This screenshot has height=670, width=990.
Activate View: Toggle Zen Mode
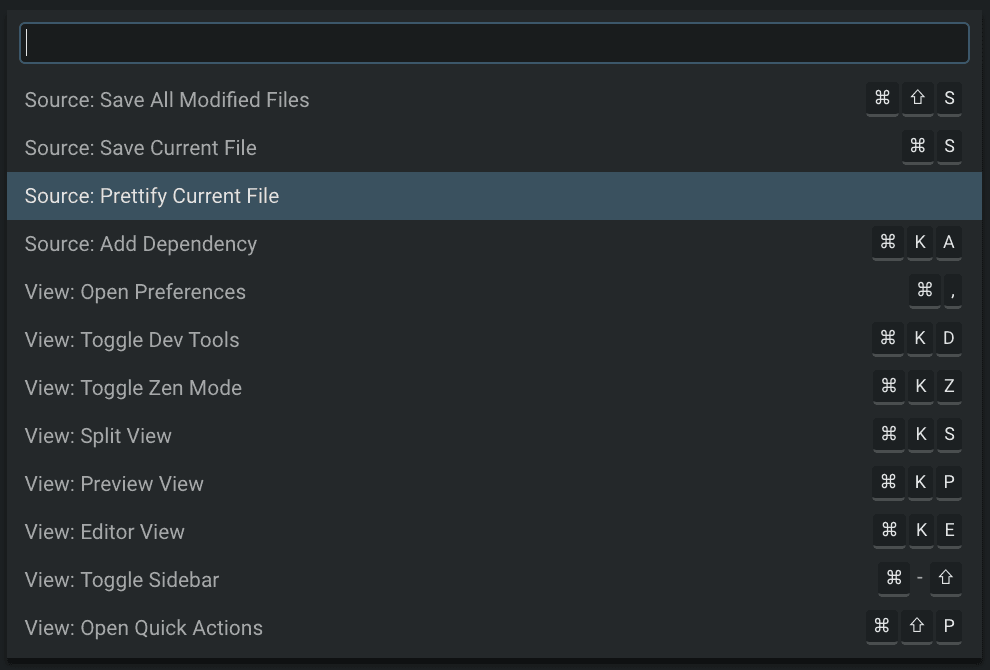(x=131, y=387)
